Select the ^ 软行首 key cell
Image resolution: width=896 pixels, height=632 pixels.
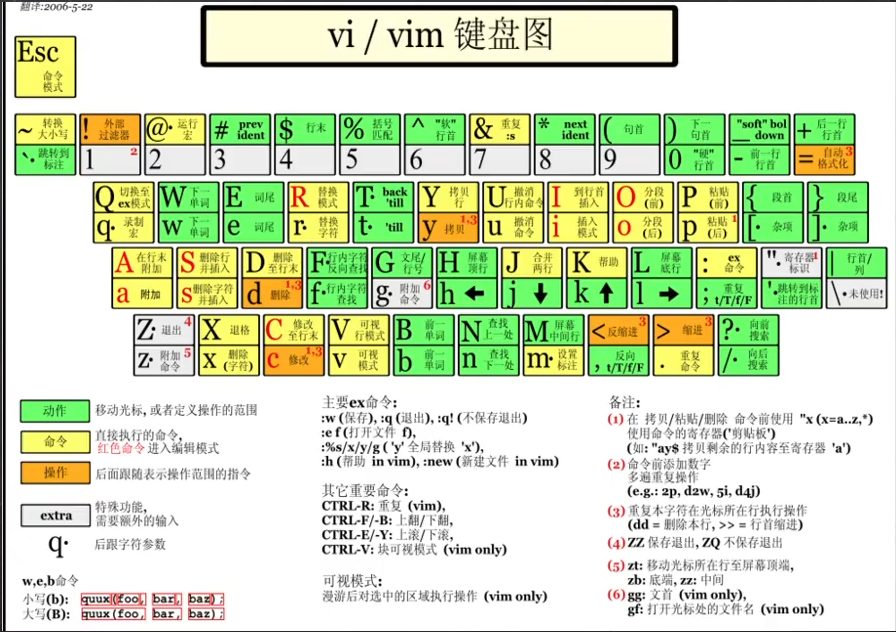tap(435, 129)
